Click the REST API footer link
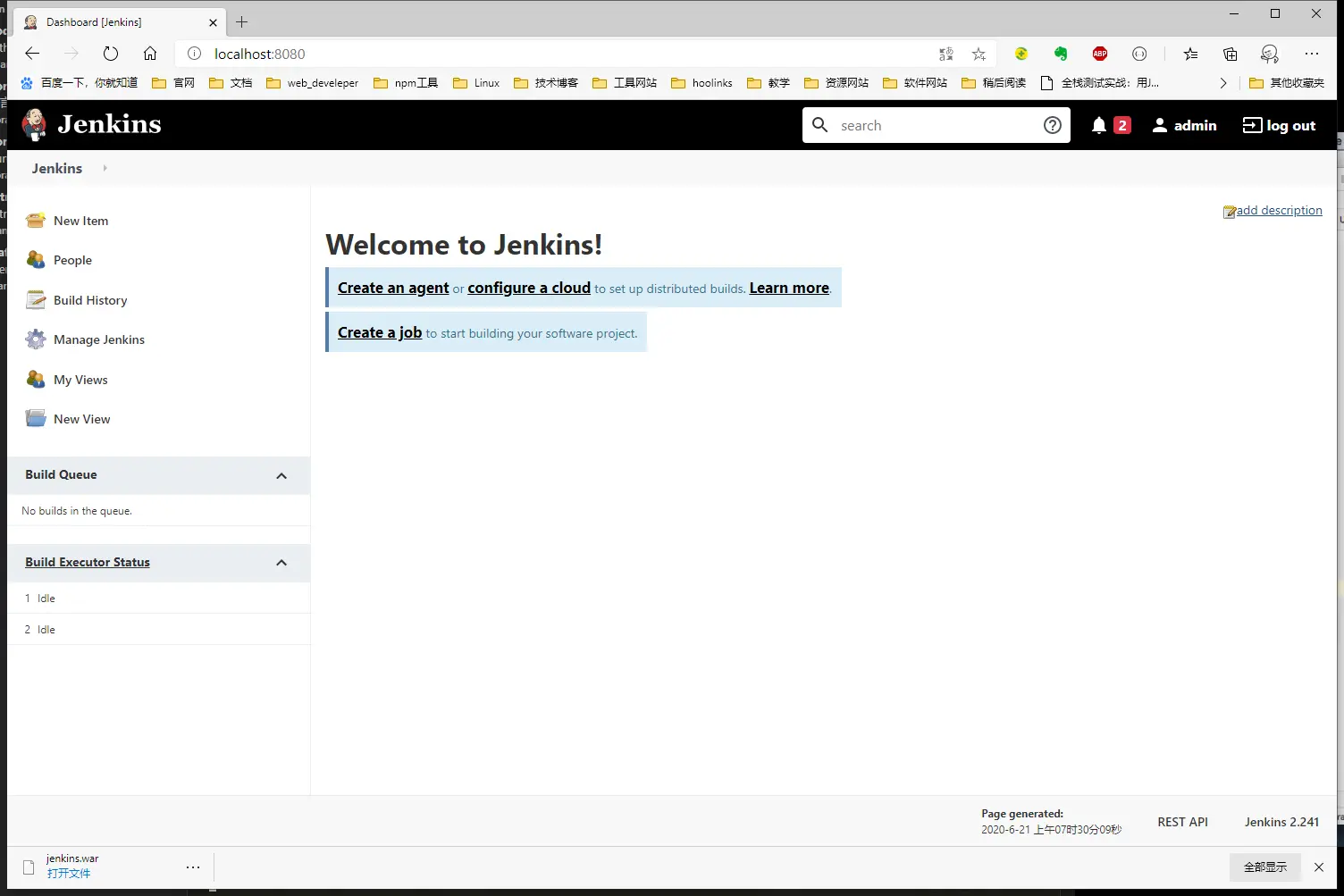This screenshot has height=896, width=1344. click(1182, 822)
